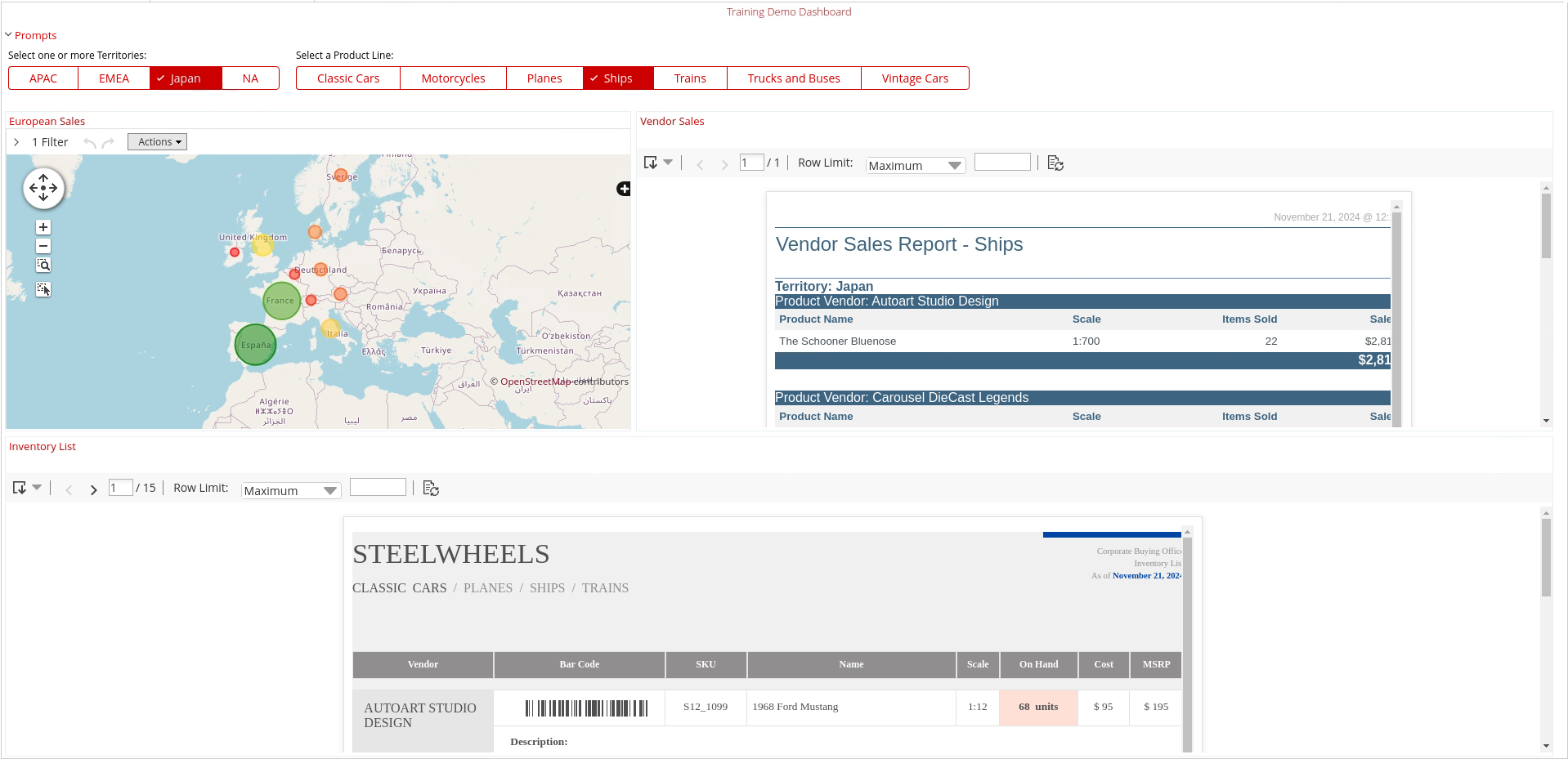Click the green España bubble on the map
Viewport: 1568px width, 759px height.
coord(255,345)
